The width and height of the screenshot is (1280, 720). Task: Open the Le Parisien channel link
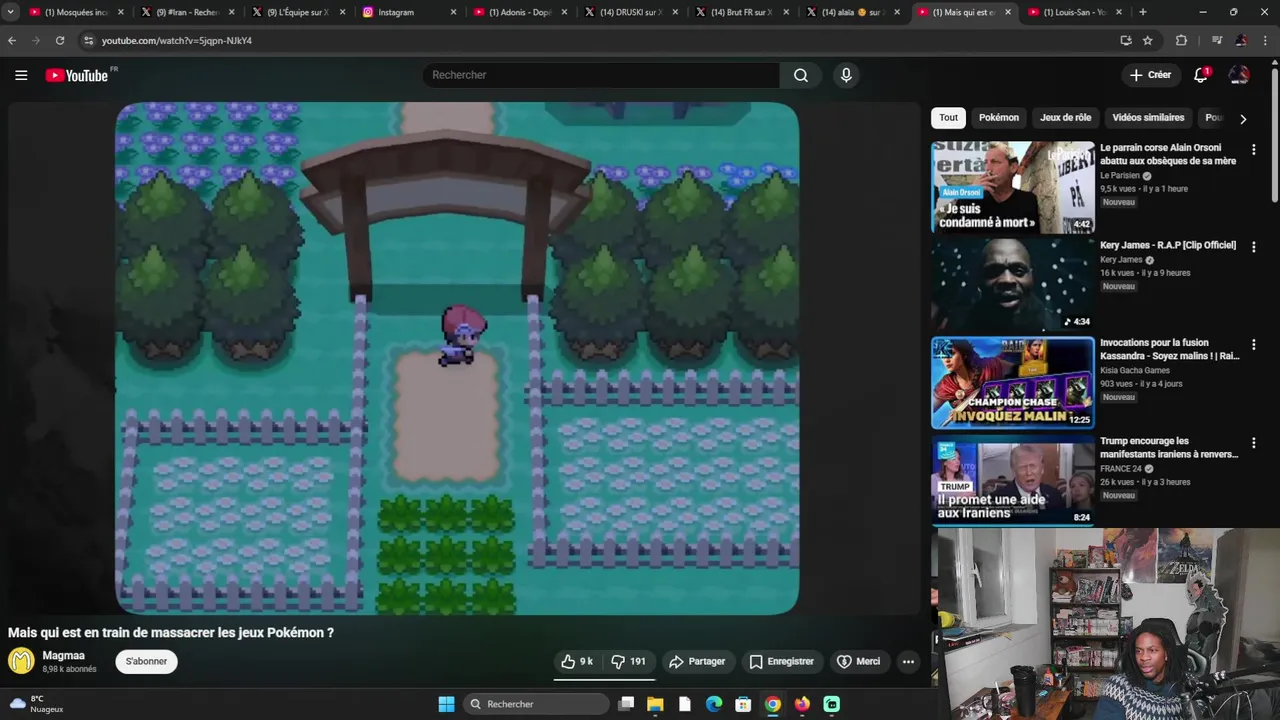[1120, 175]
